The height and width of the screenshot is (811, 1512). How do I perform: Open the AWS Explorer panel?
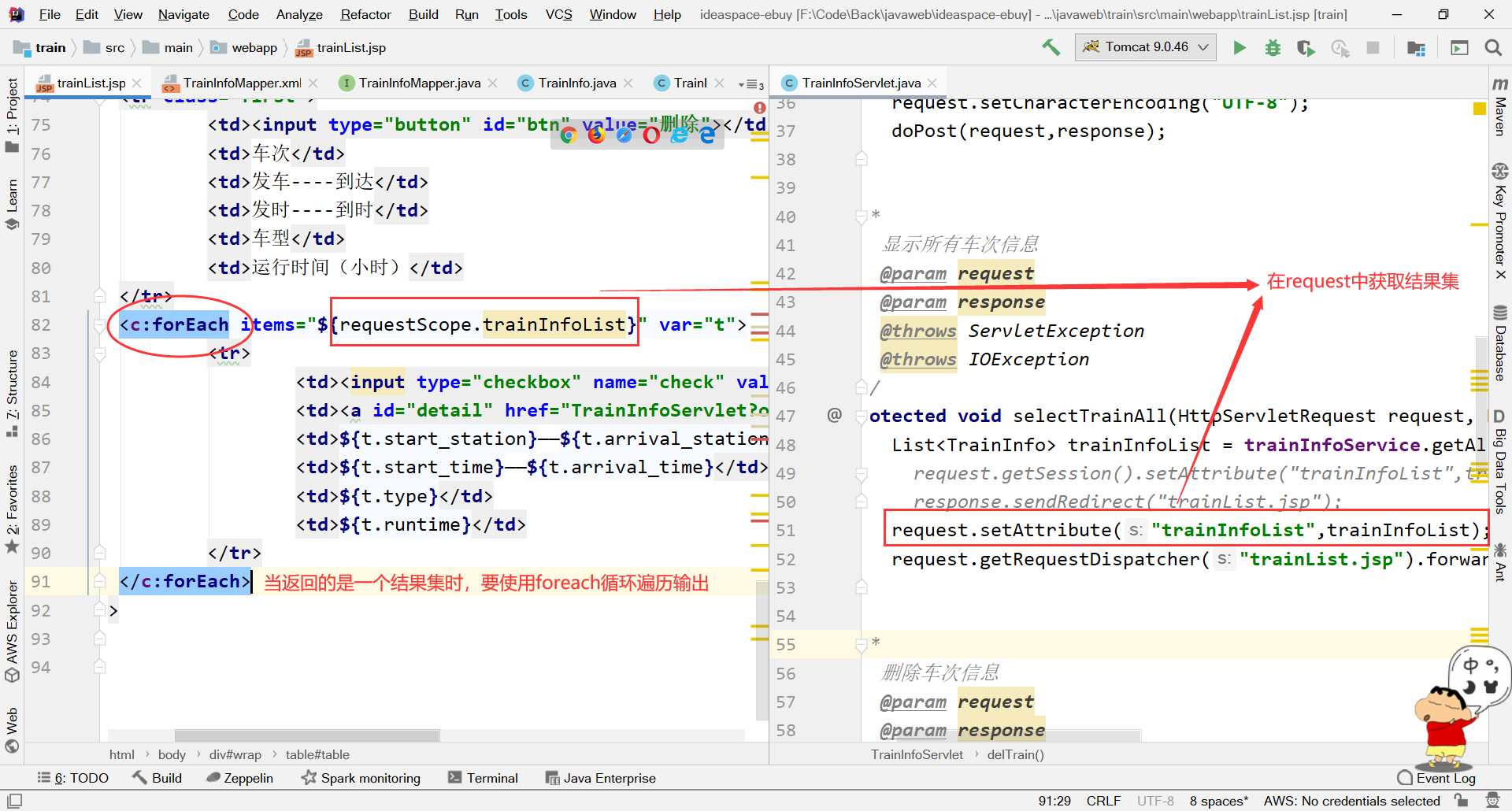click(12, 631)
